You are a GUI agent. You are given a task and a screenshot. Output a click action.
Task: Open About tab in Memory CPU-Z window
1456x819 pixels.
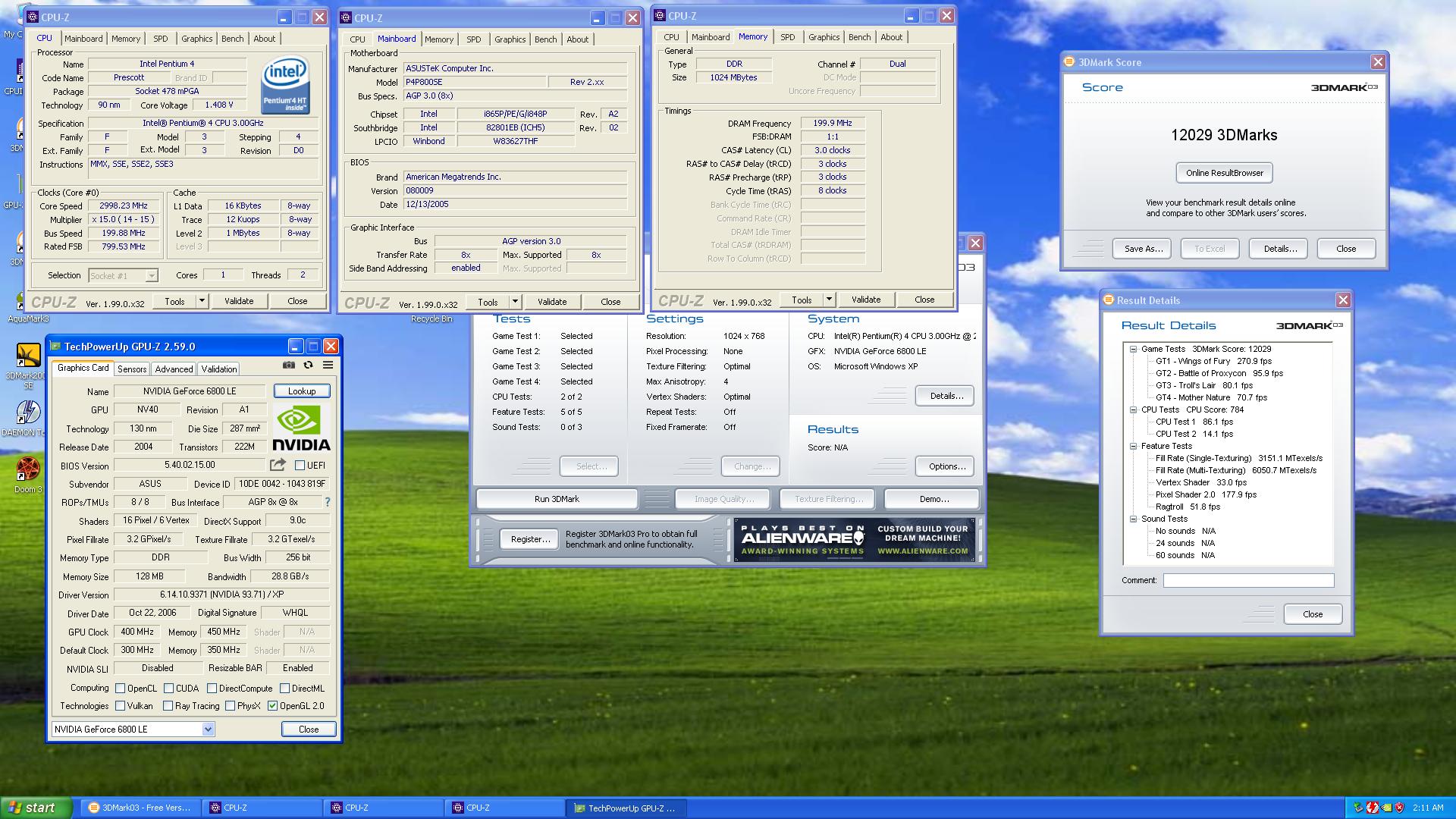pyautogui.click(x=892, y=37)
